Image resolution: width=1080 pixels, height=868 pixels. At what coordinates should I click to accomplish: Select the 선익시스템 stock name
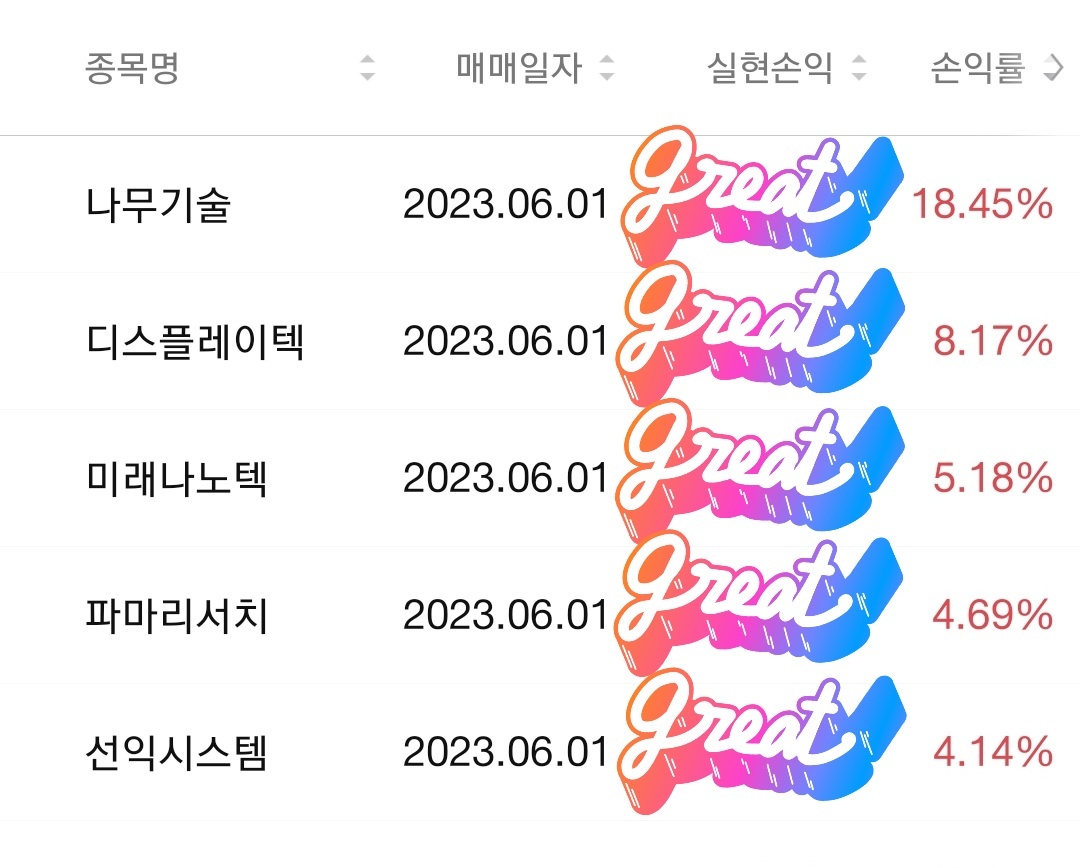coord(176,752)
